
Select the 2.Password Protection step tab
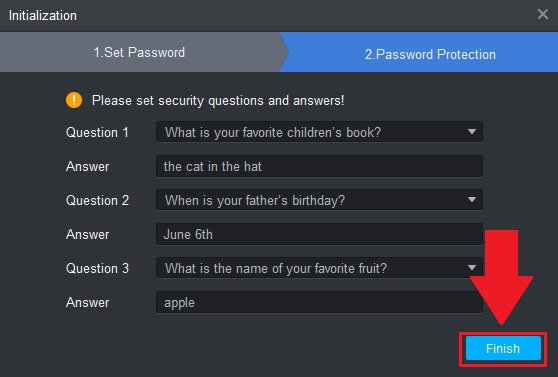tap(430, 54)
